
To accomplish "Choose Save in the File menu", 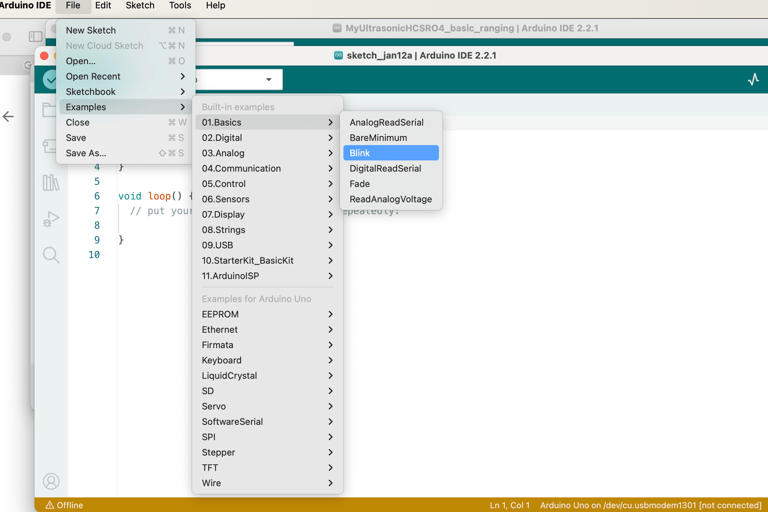I will pyautogui.click(x=125, y=138).
